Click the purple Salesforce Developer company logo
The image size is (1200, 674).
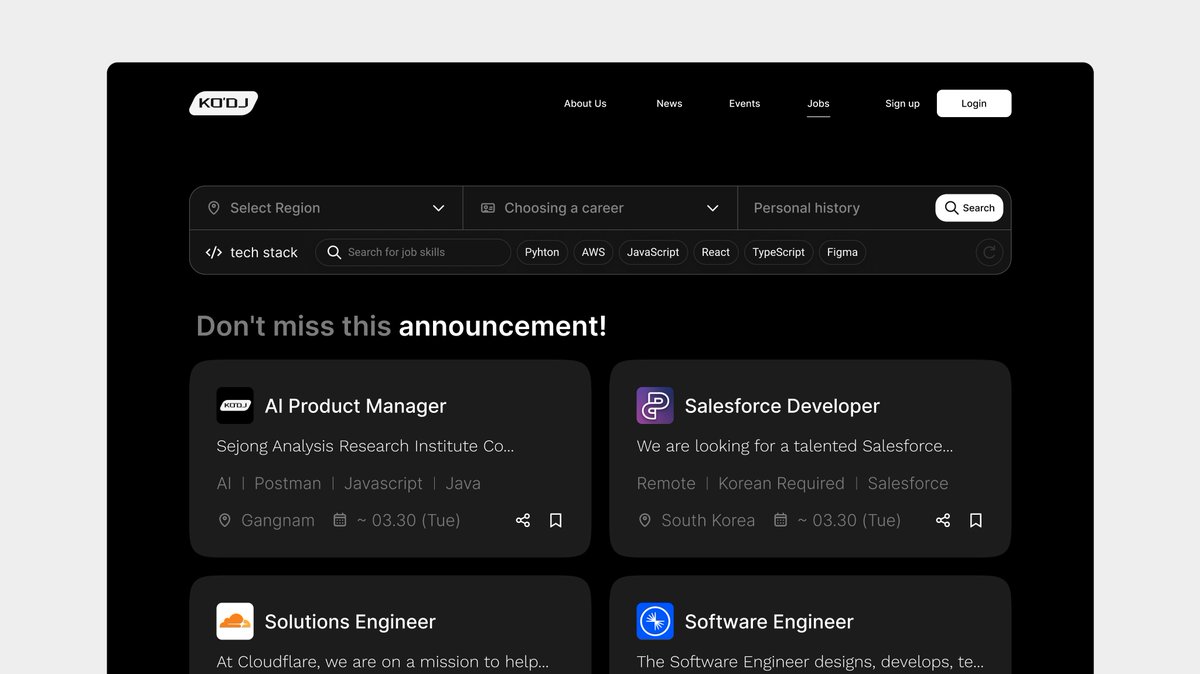point(655,406)
